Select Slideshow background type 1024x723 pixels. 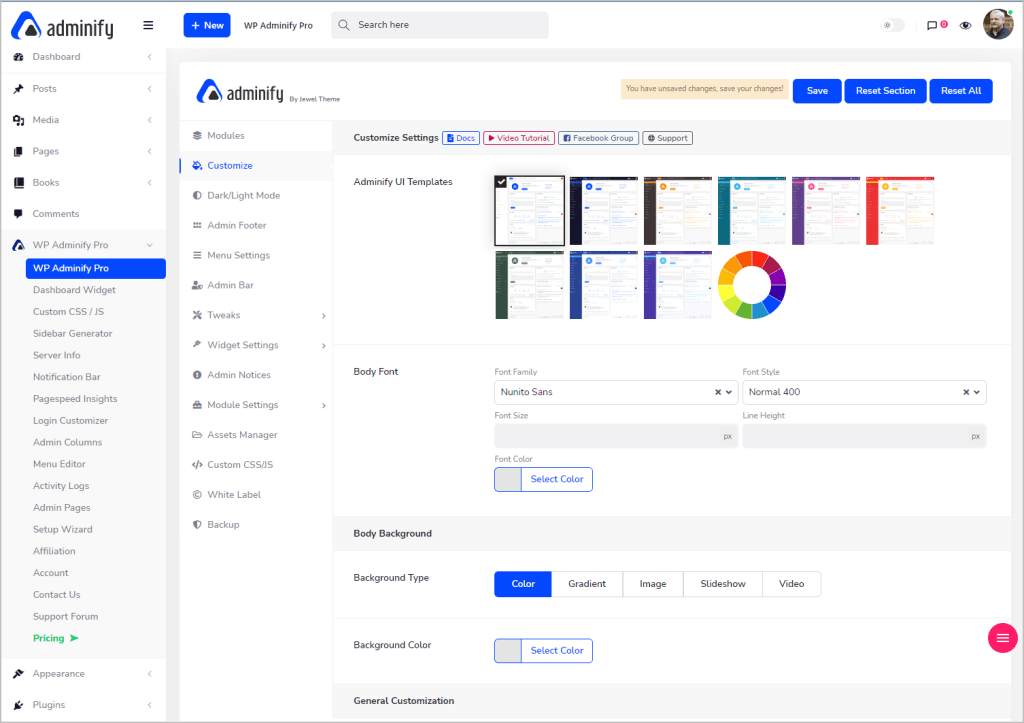tap(723, 584)
